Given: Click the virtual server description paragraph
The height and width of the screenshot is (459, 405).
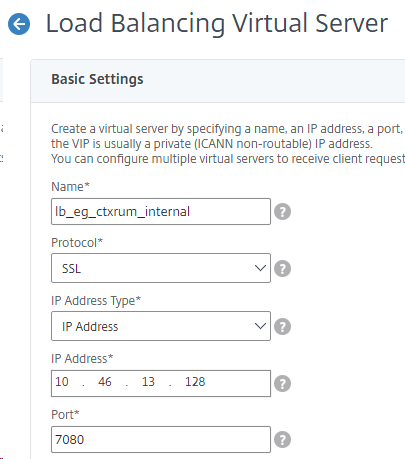Looking at the screenshot, I should (228, 144).
